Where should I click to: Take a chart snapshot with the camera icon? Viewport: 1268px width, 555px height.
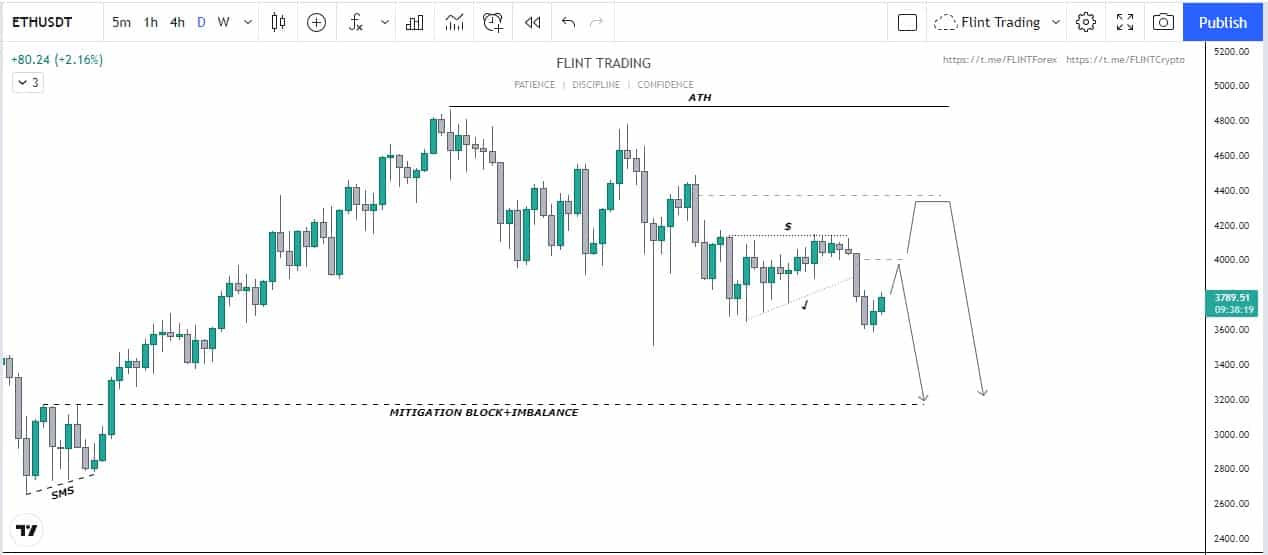1163,22
